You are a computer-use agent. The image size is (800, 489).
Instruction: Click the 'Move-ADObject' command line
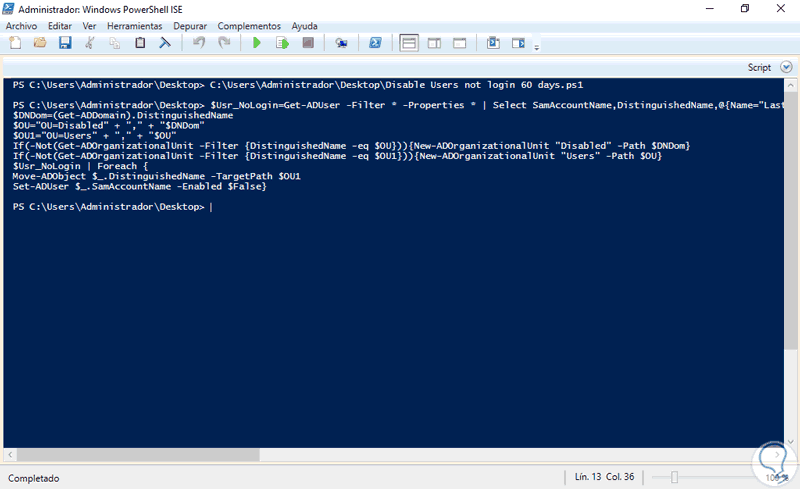(157, 176)
